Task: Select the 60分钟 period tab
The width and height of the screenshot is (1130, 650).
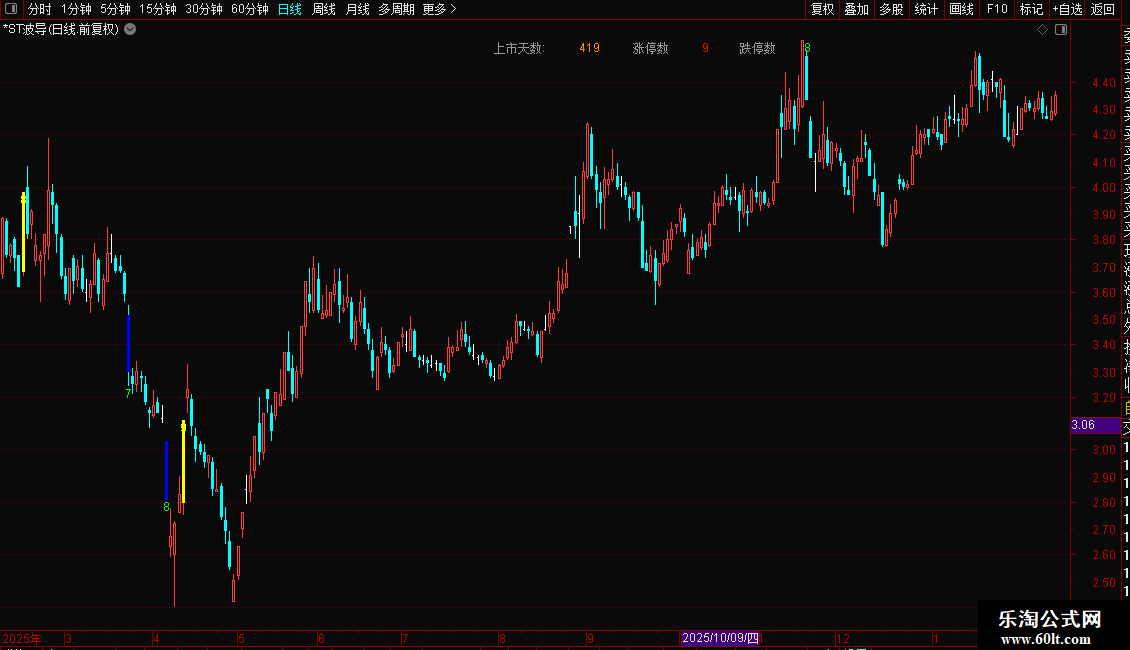Action: pos(250,9)
